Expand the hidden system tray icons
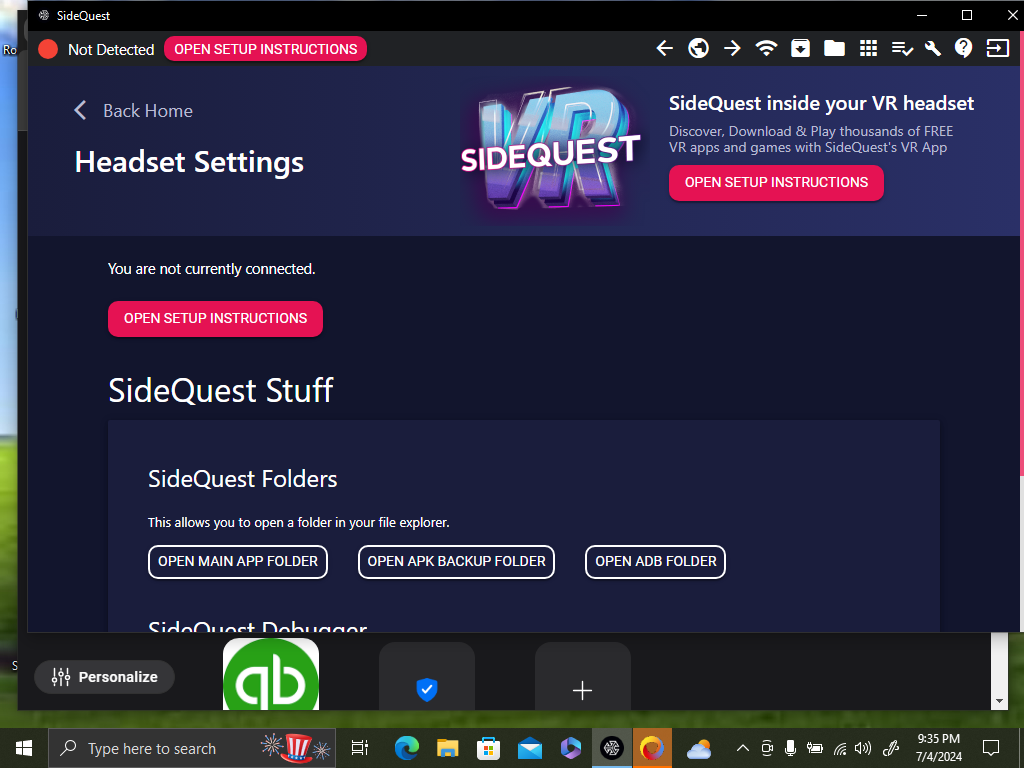The height and width of the screenshot is (768, 1024). 743,748
